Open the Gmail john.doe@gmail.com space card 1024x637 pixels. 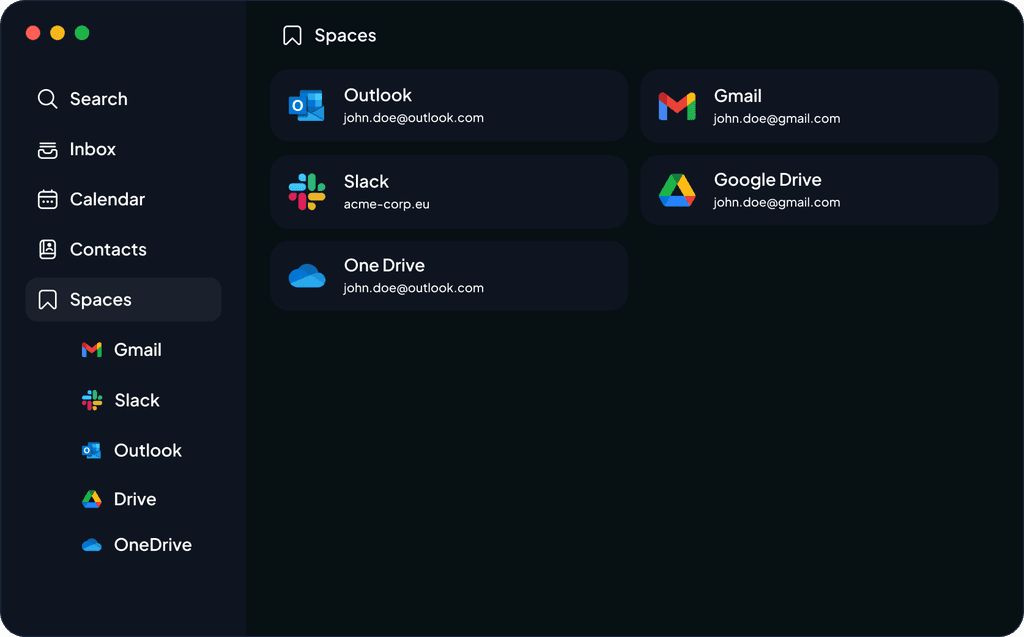point(819,106)
